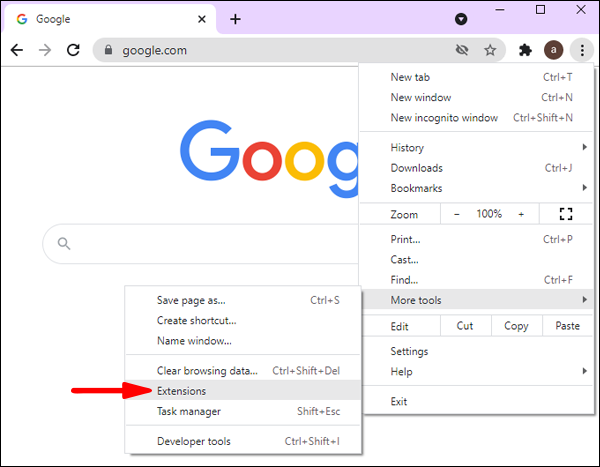The width and height of the screenshot is (600, 467).
Task: Close the Google tab
Action: 202,19
